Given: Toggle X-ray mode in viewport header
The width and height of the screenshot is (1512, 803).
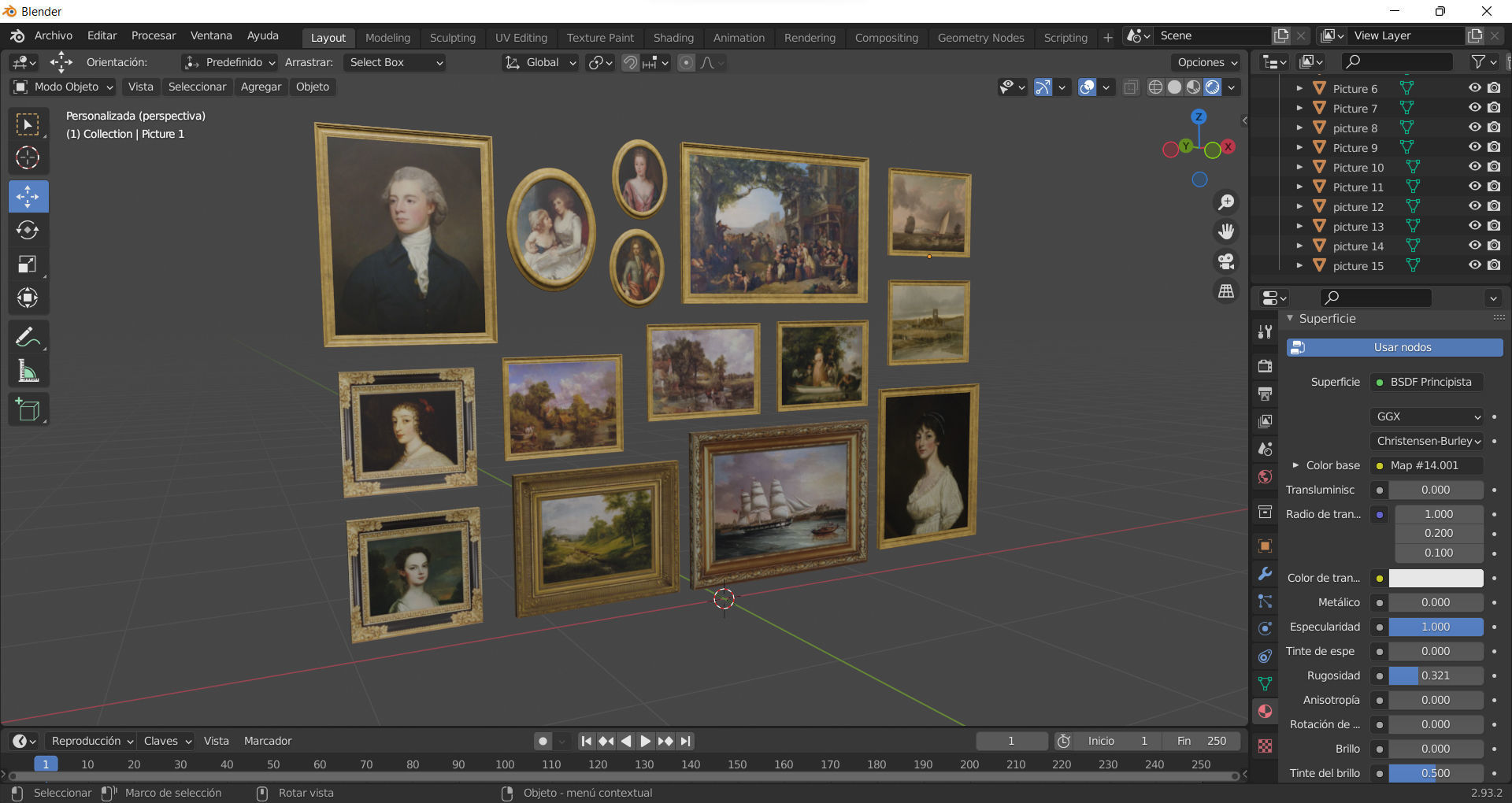Looking at the screenshot, I should point(1131,87).
